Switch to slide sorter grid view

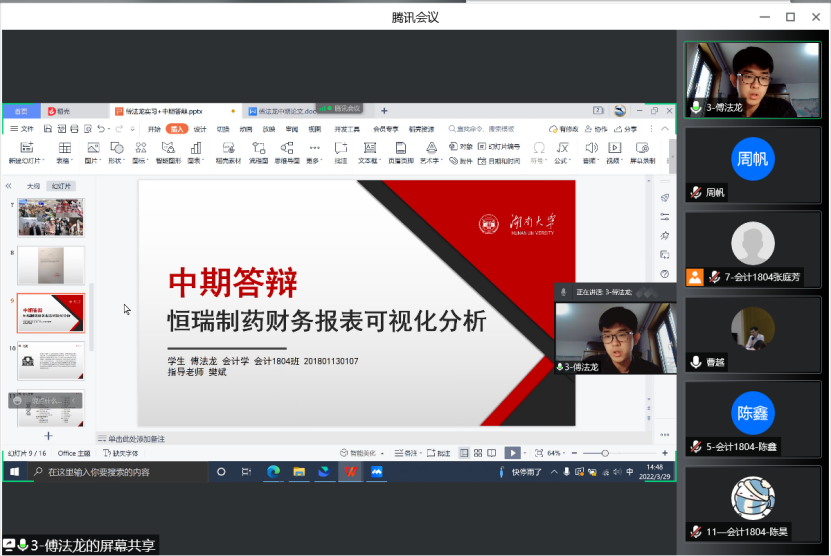coord(478,453)
